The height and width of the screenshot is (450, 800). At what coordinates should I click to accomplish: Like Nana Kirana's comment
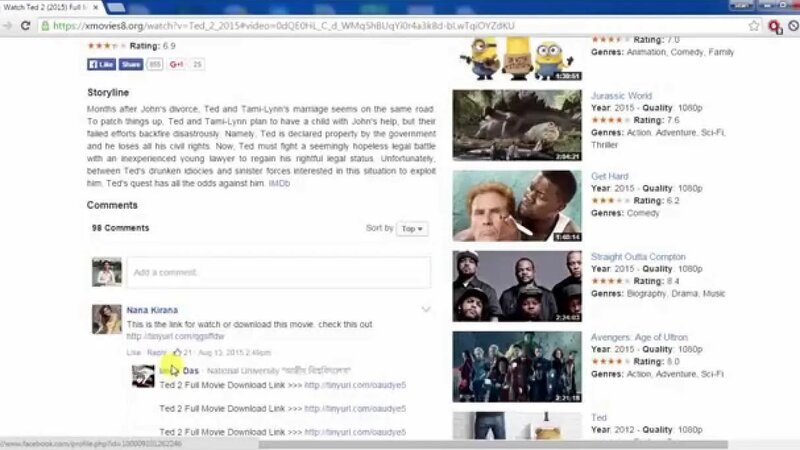133,353
